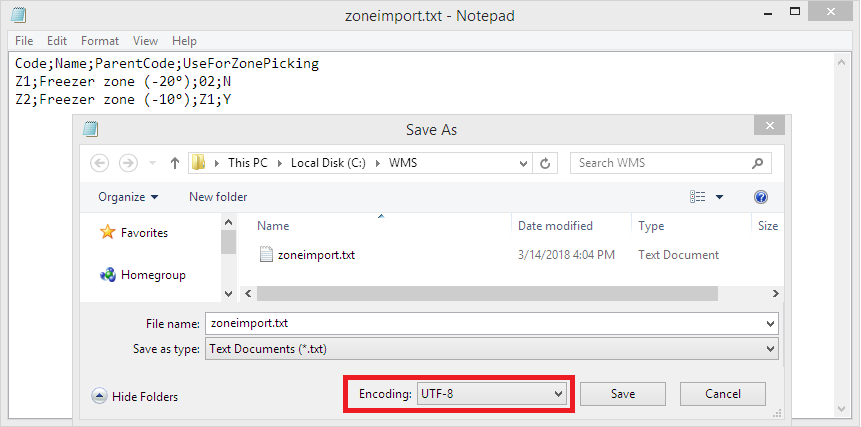Click the Cancel button

tap(722, 394)
